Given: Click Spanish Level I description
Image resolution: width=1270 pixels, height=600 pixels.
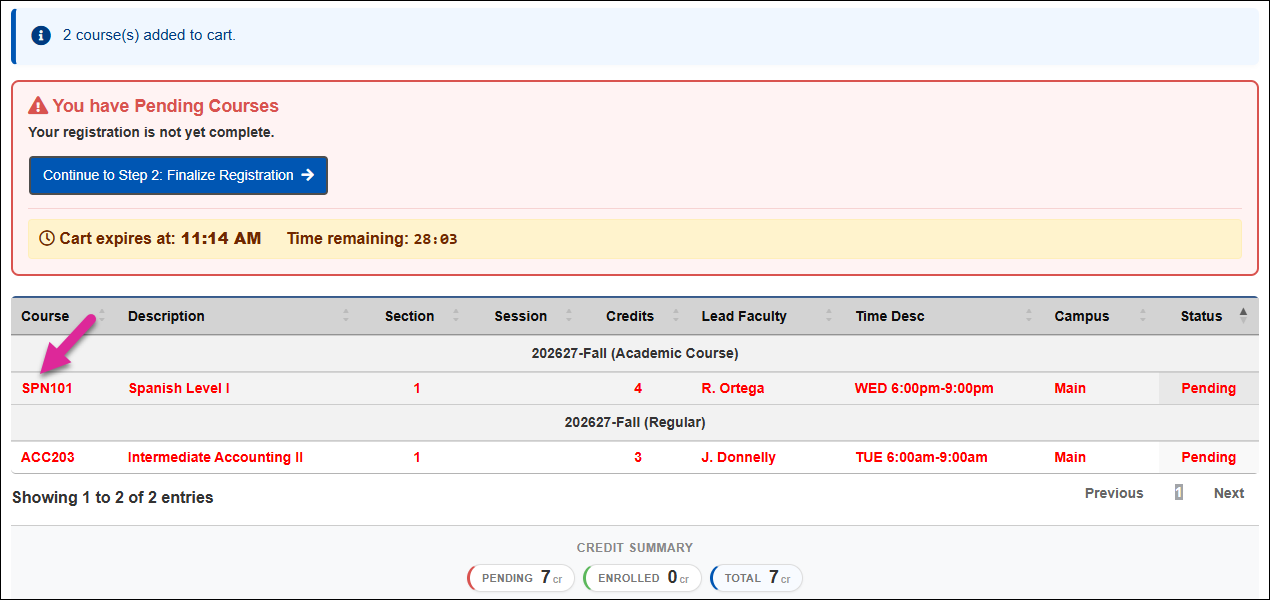Looking at the screenshot, I should [x=179, y=388].
